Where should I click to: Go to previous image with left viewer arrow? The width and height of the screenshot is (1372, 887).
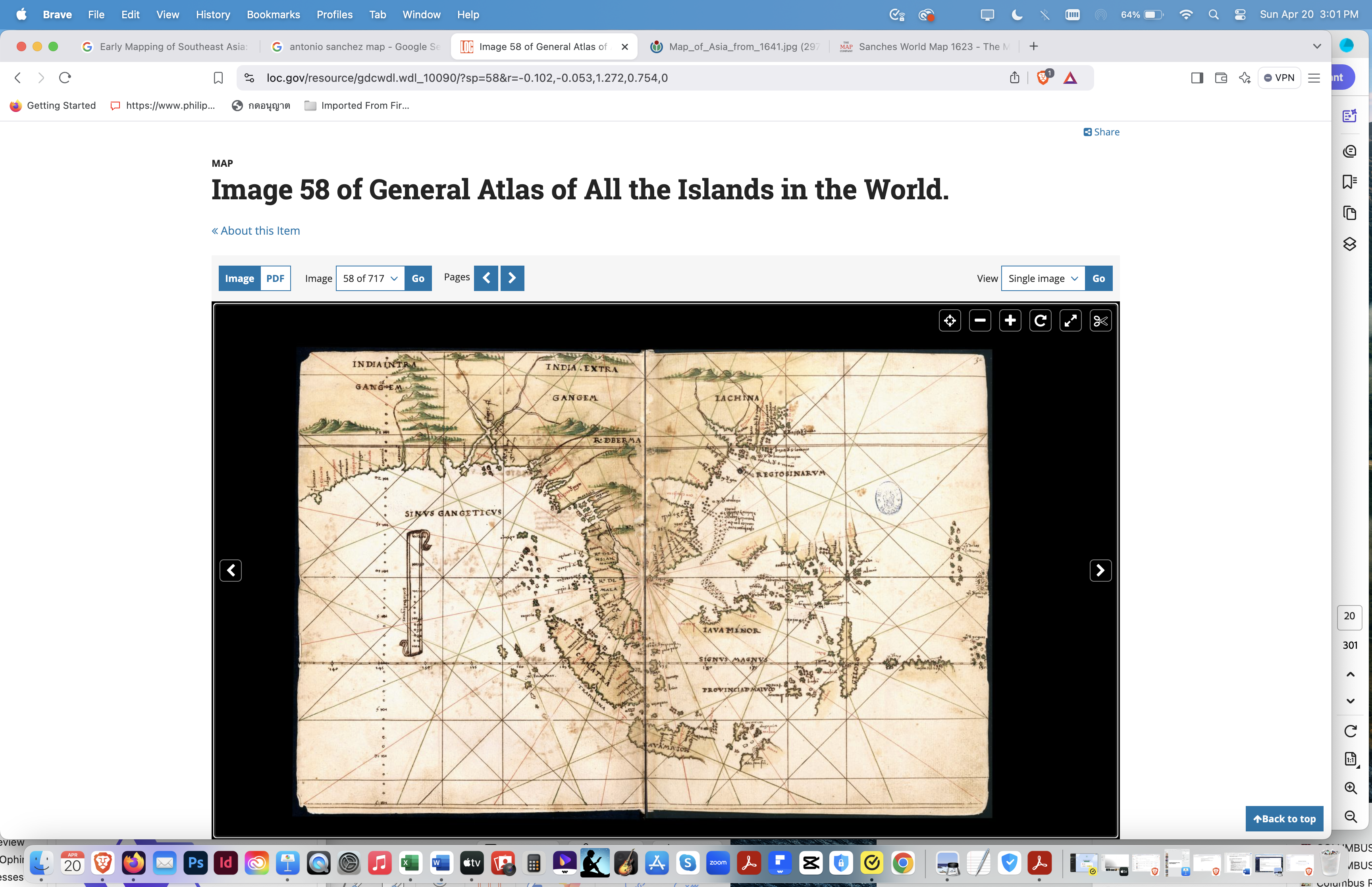pyautogui.click(x=231, y=570)
